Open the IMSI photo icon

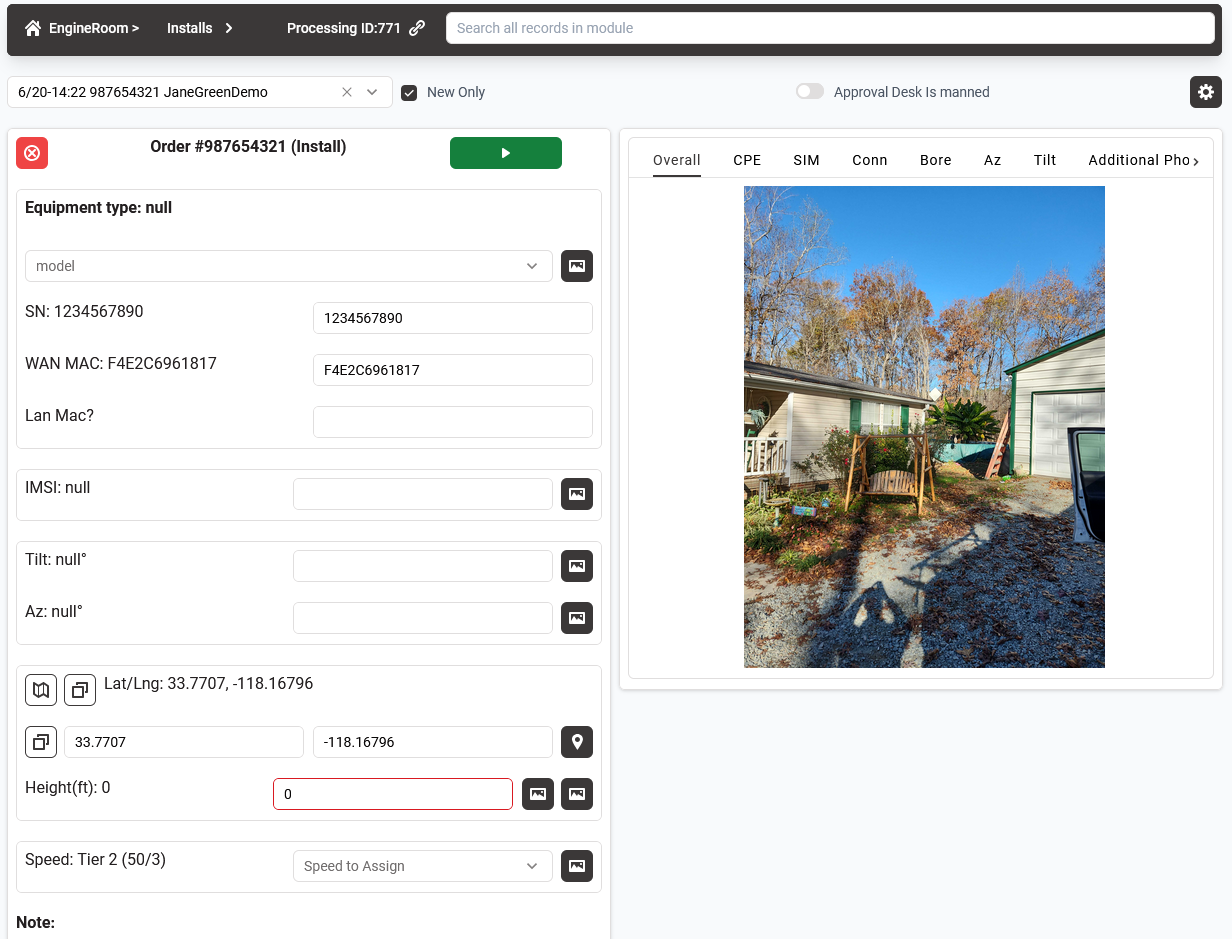pos(577,494)
